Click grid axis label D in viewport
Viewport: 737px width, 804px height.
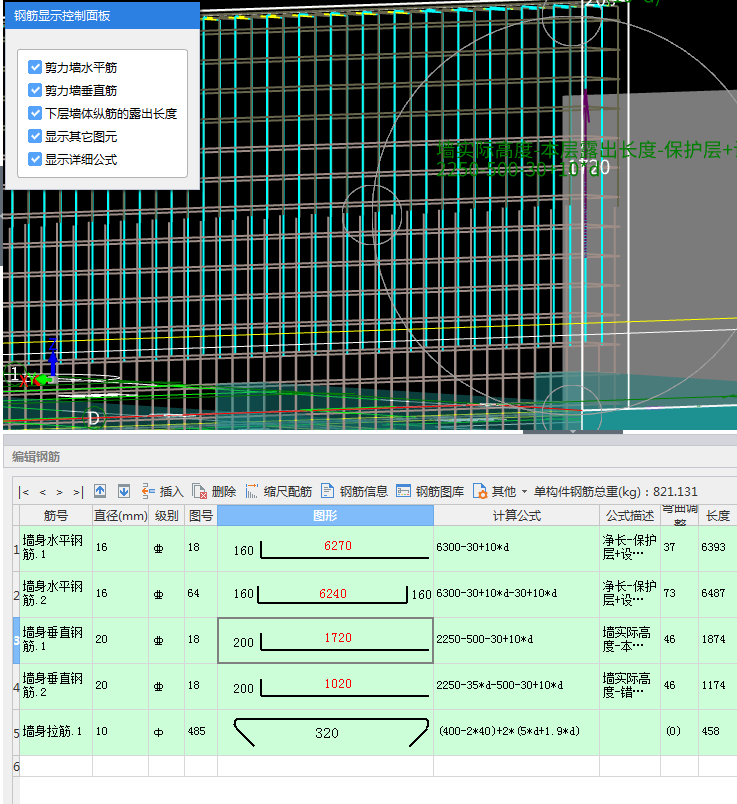[x=93, y=418]
